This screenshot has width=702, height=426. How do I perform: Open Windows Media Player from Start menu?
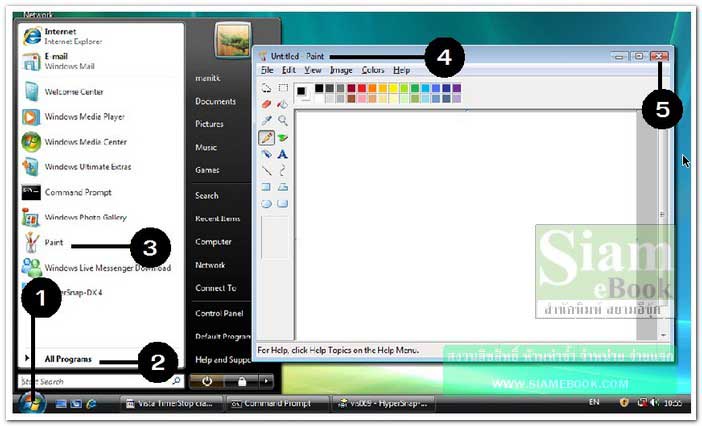74,117
